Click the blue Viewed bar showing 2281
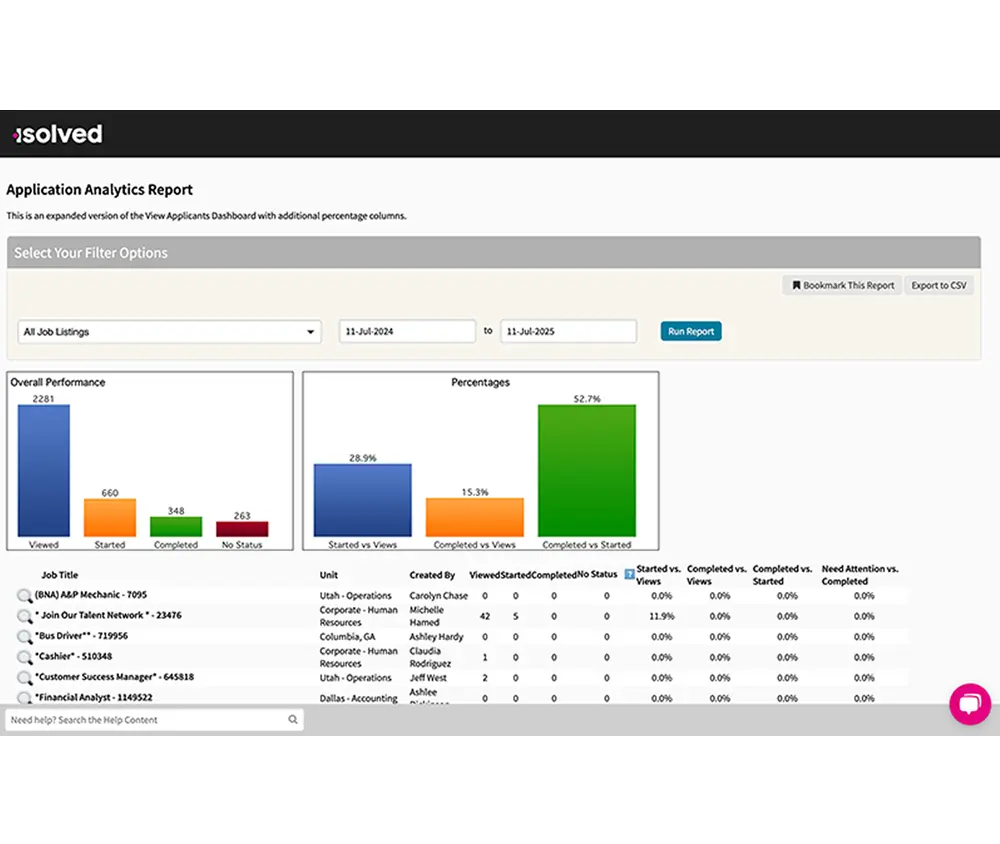 [42, 470]
